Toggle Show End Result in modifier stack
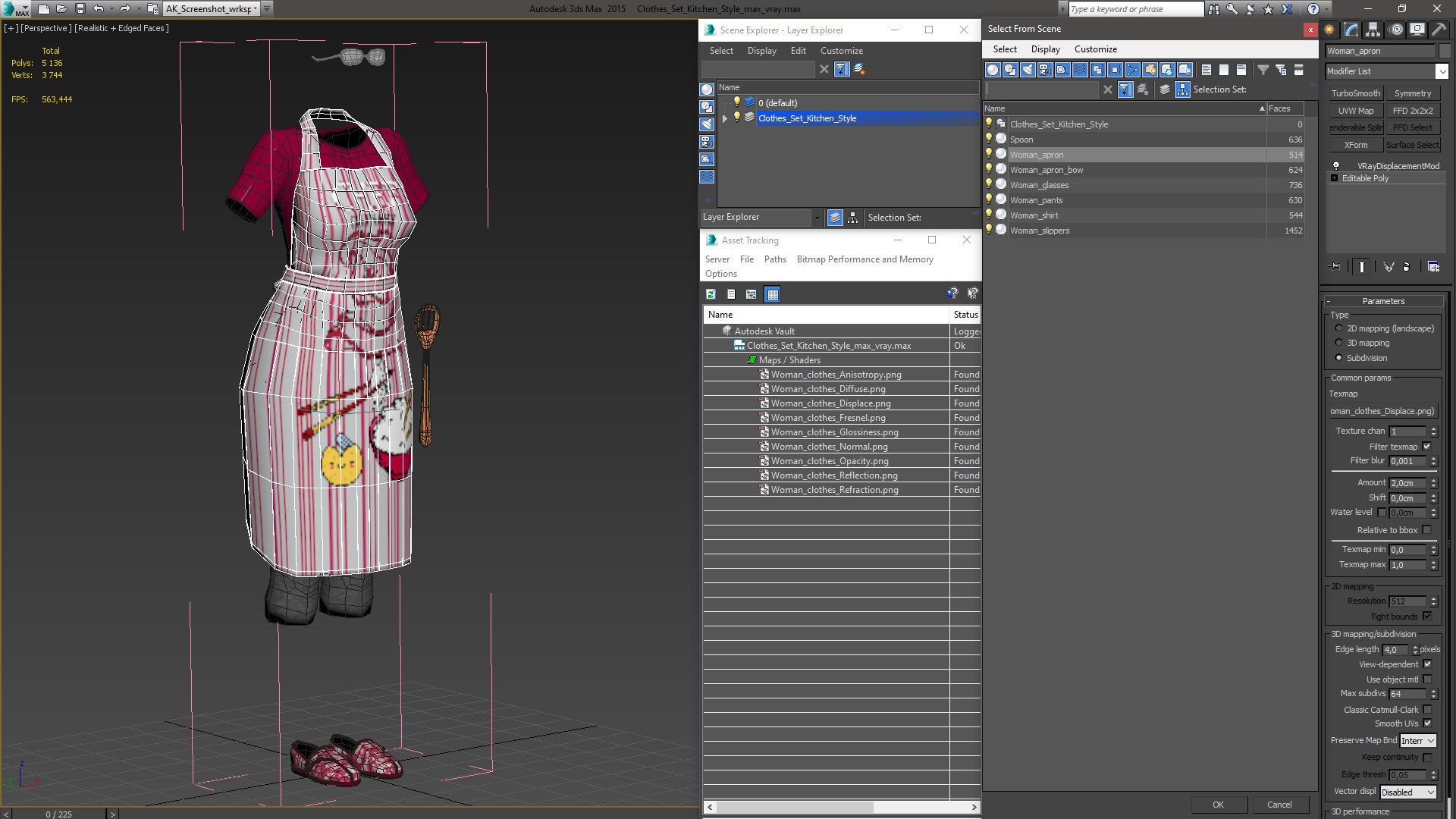This screenshot has height=819, width=1456. [1362, 267]
